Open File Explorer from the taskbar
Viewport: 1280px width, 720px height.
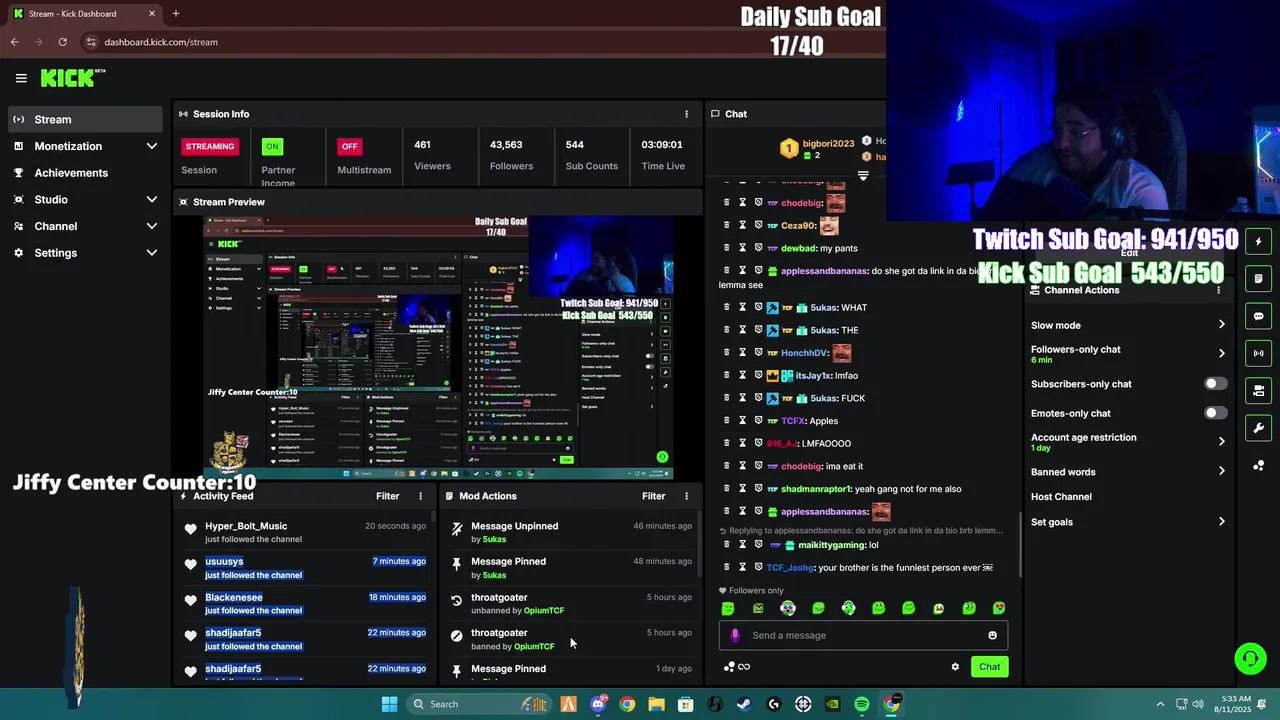tap(656, 704)
